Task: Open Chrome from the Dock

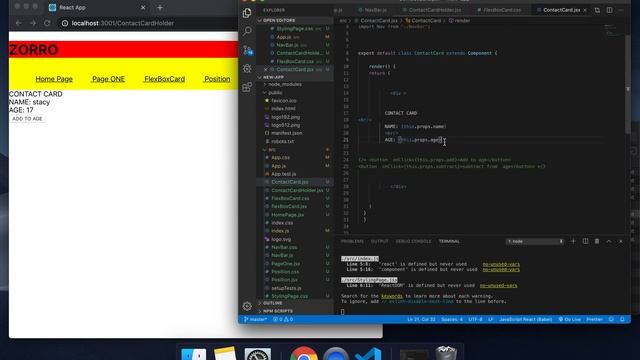Action: coord(304,353)
